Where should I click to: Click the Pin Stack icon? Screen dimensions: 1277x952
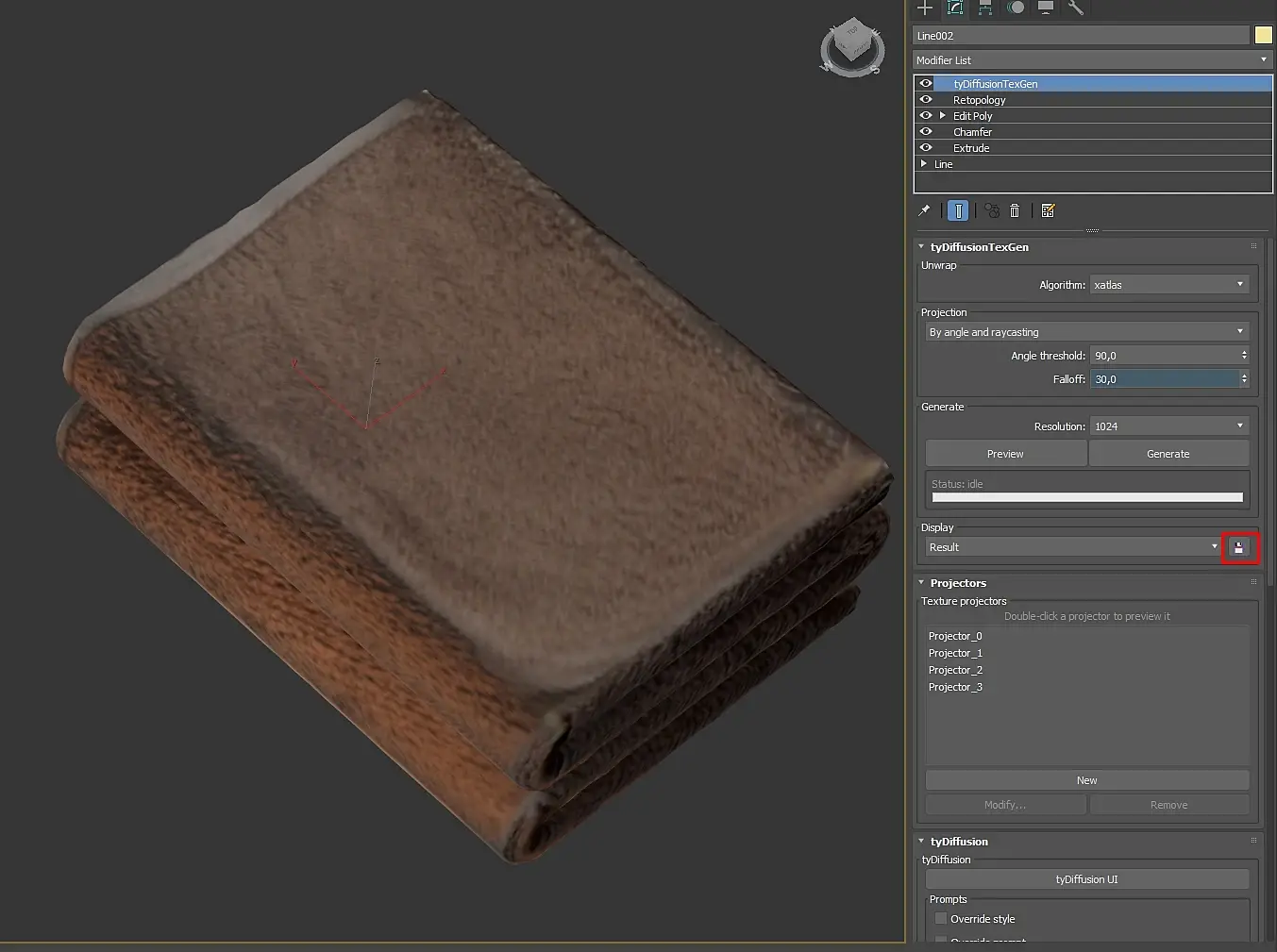[925, 210]
